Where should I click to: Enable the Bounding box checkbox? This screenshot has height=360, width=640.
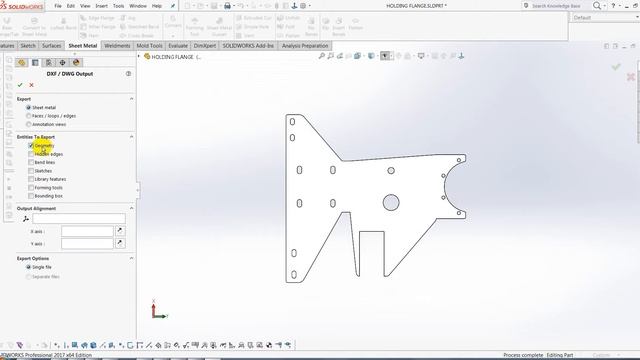point(31,196)
